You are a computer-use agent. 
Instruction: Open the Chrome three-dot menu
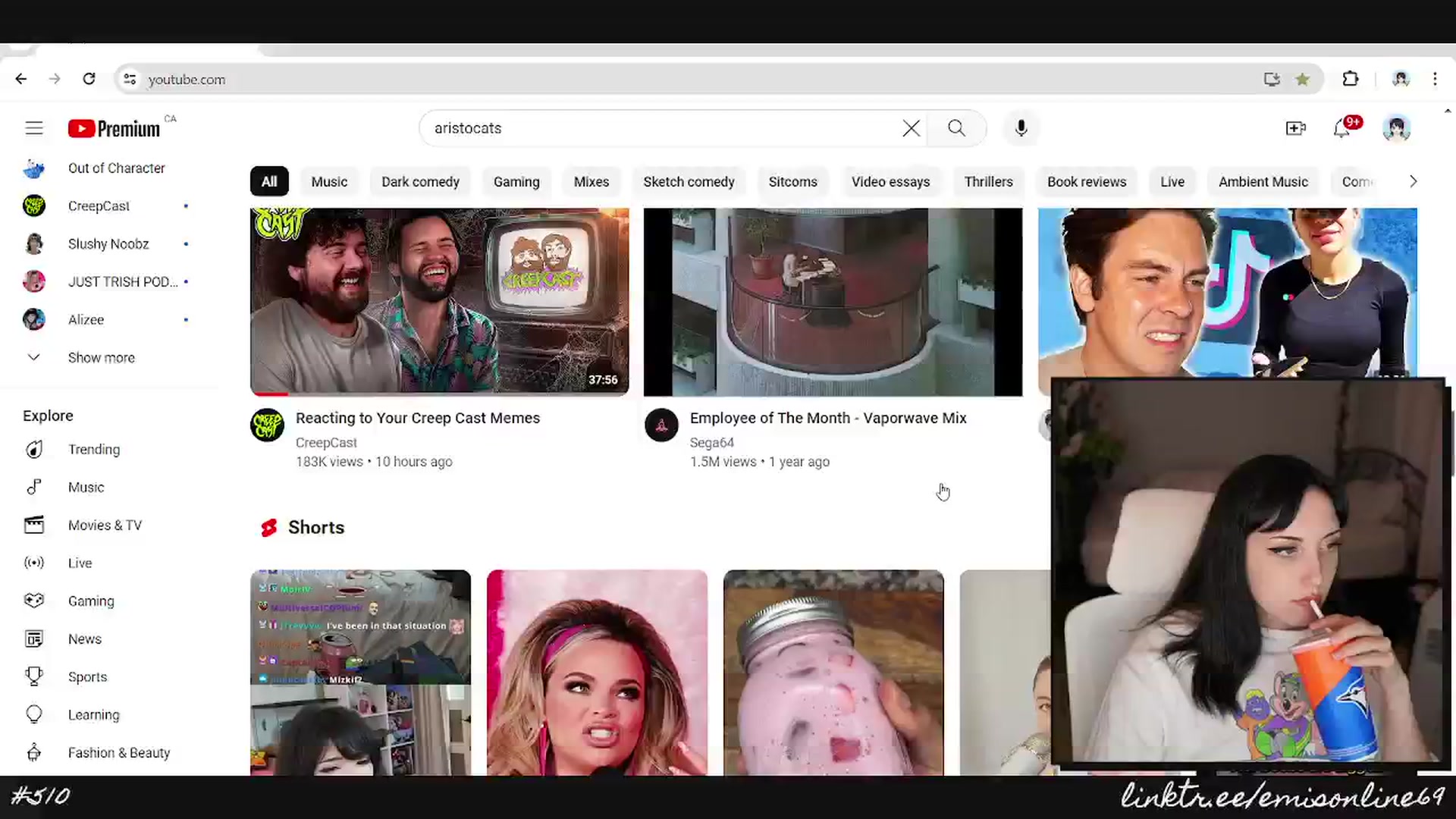tap(1435, 79)
